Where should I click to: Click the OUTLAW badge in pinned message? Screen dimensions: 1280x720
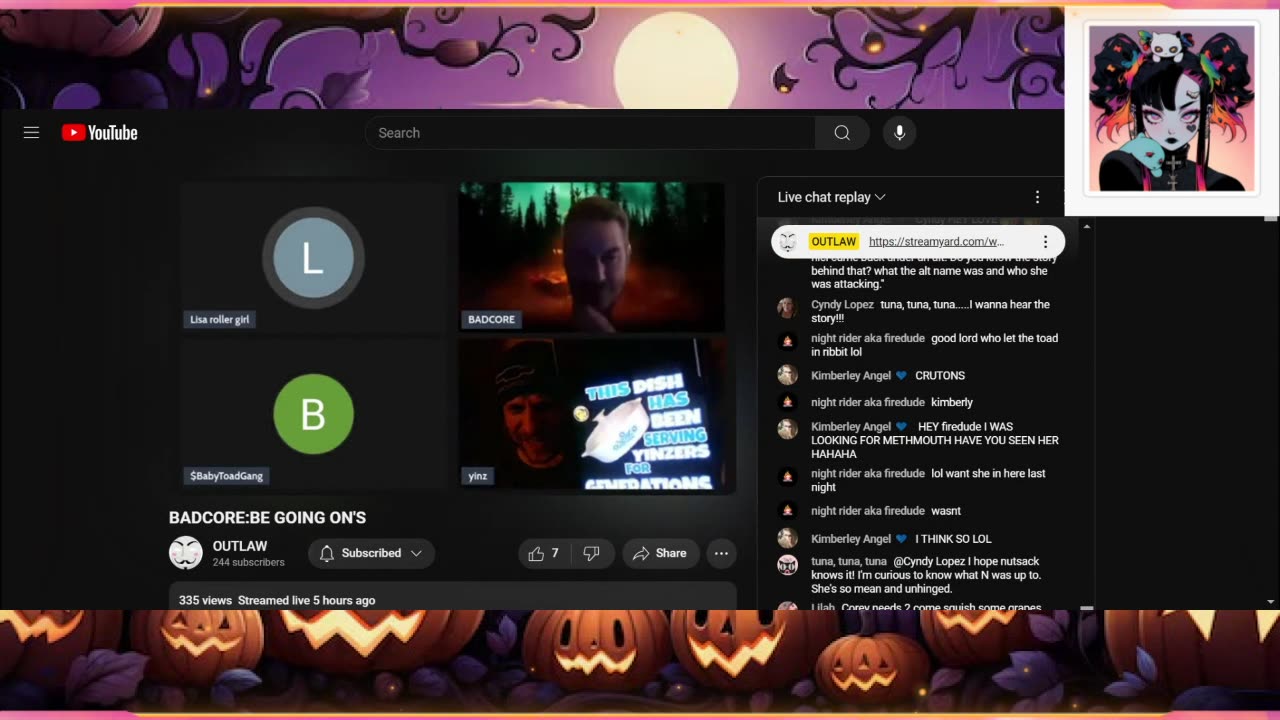[x=833, y=242]
